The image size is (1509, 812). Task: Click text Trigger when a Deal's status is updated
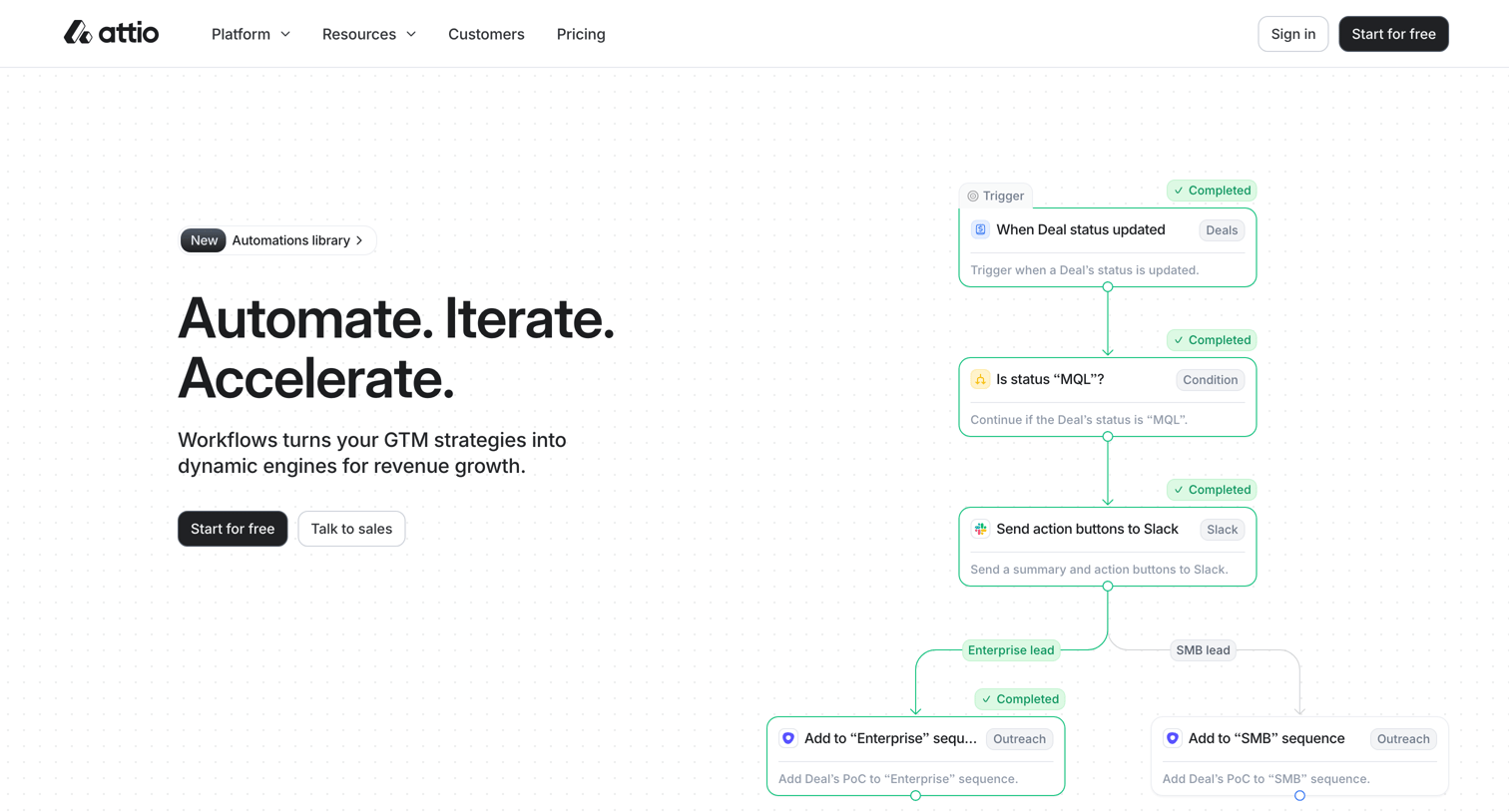pyautogui.click(x=1085, y=270)
